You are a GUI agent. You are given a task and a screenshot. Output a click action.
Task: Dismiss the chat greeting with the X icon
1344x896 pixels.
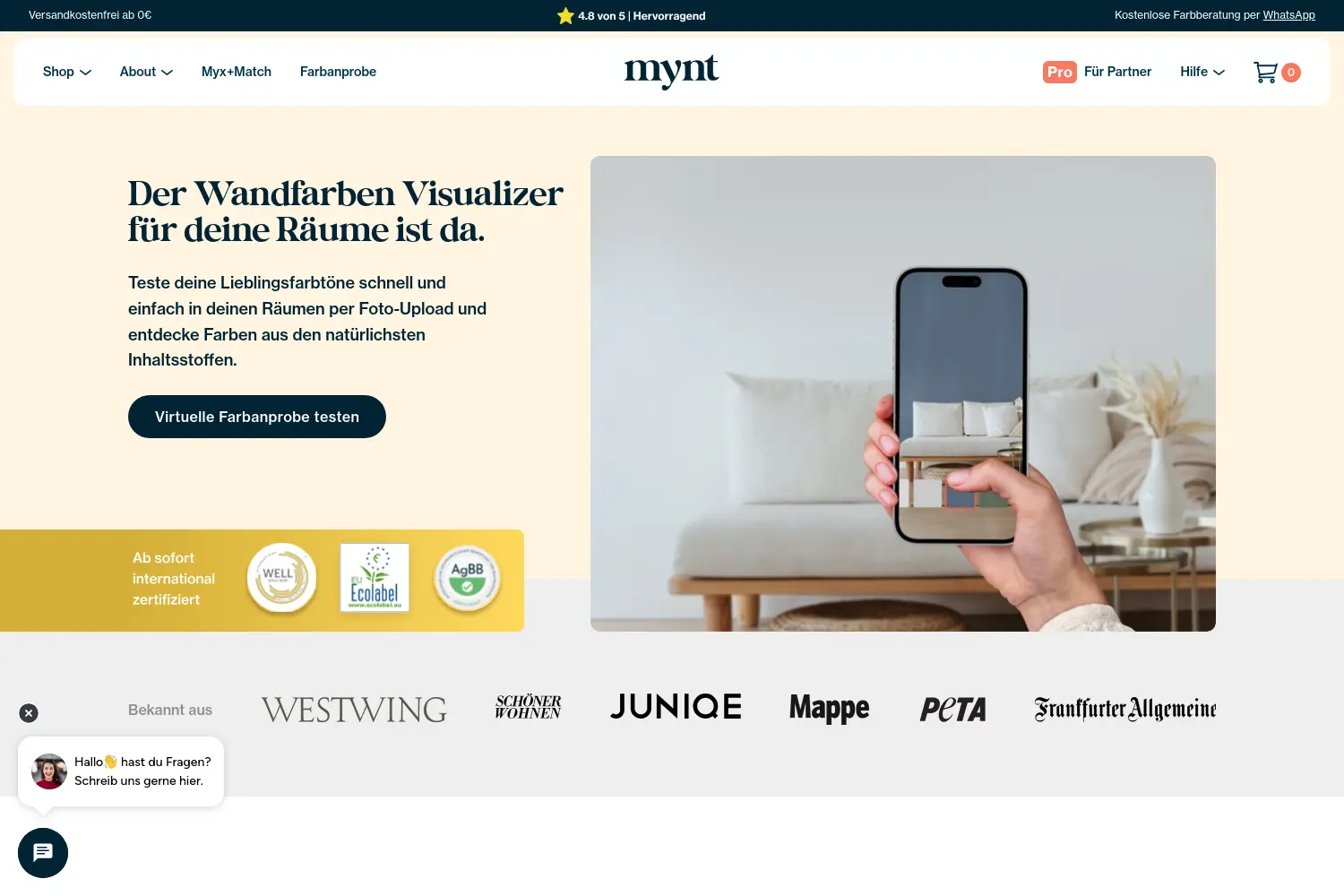point(29,713)
